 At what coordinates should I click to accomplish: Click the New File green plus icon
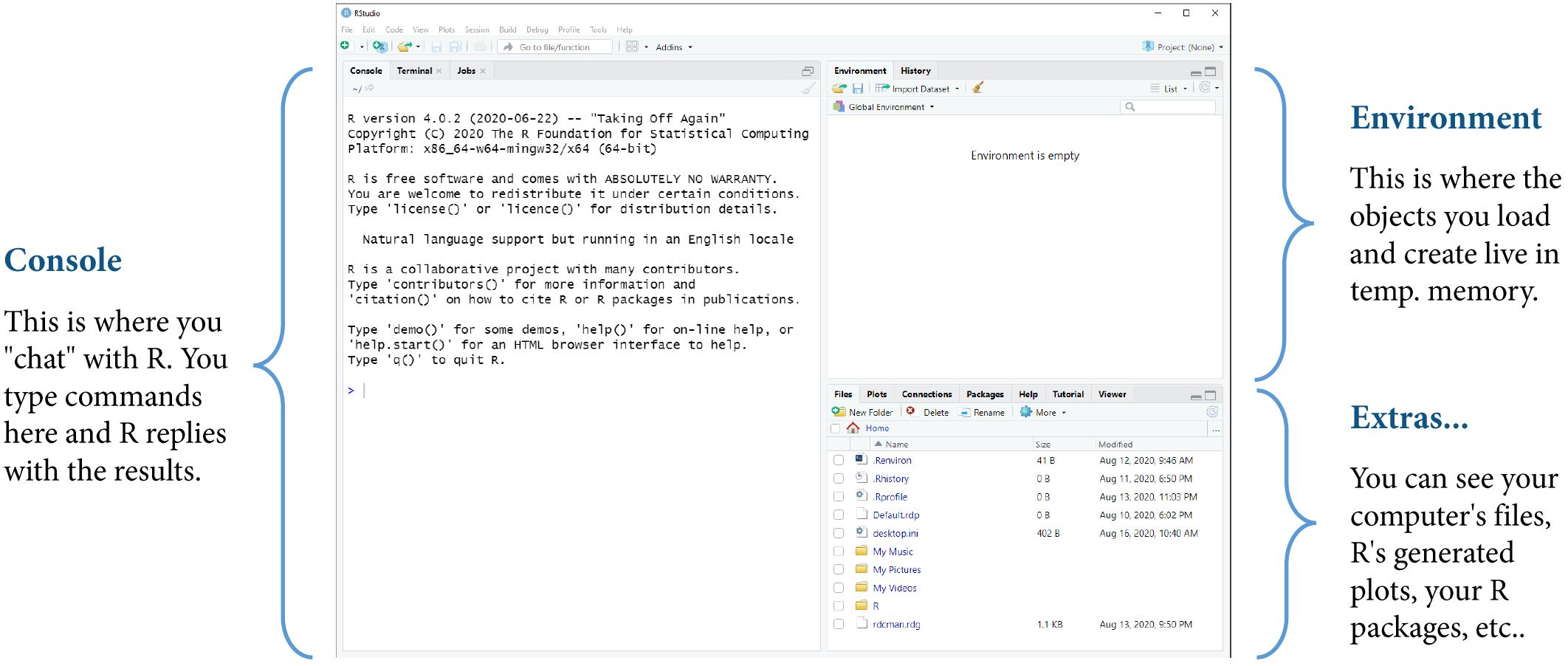(x=345, y=47)
